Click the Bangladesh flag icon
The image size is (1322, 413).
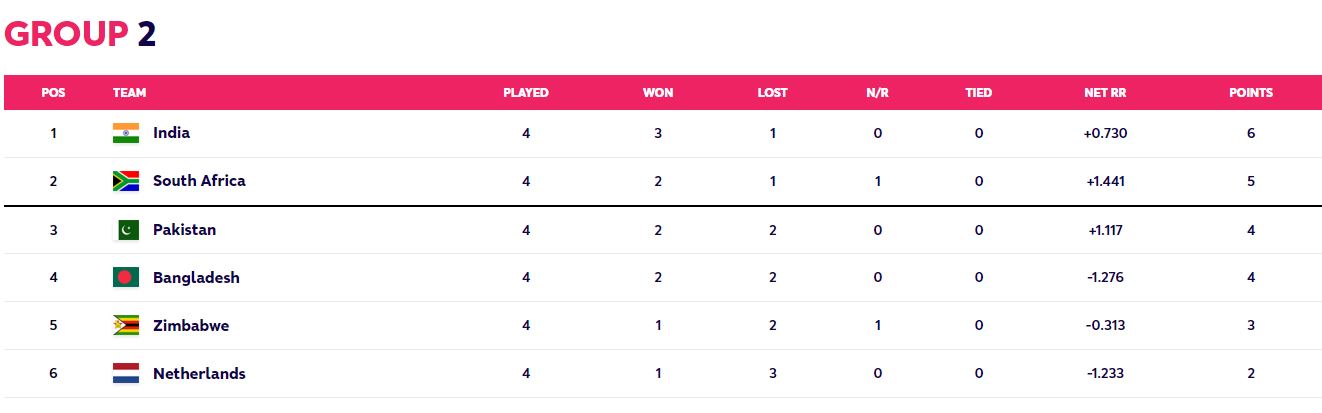[x=126, y=278]
